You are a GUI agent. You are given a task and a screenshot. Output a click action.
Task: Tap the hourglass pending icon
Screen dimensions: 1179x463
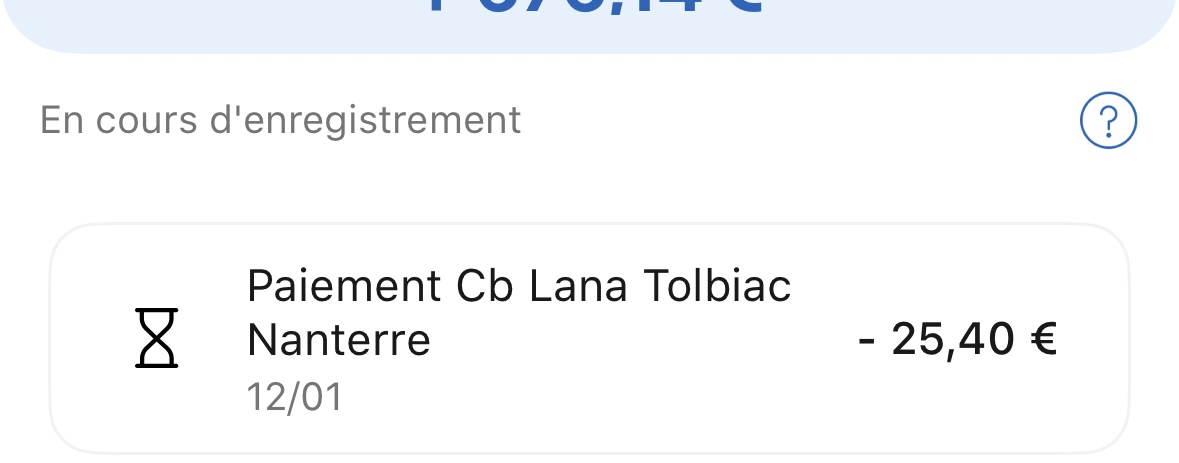click(x=156, y=339)
